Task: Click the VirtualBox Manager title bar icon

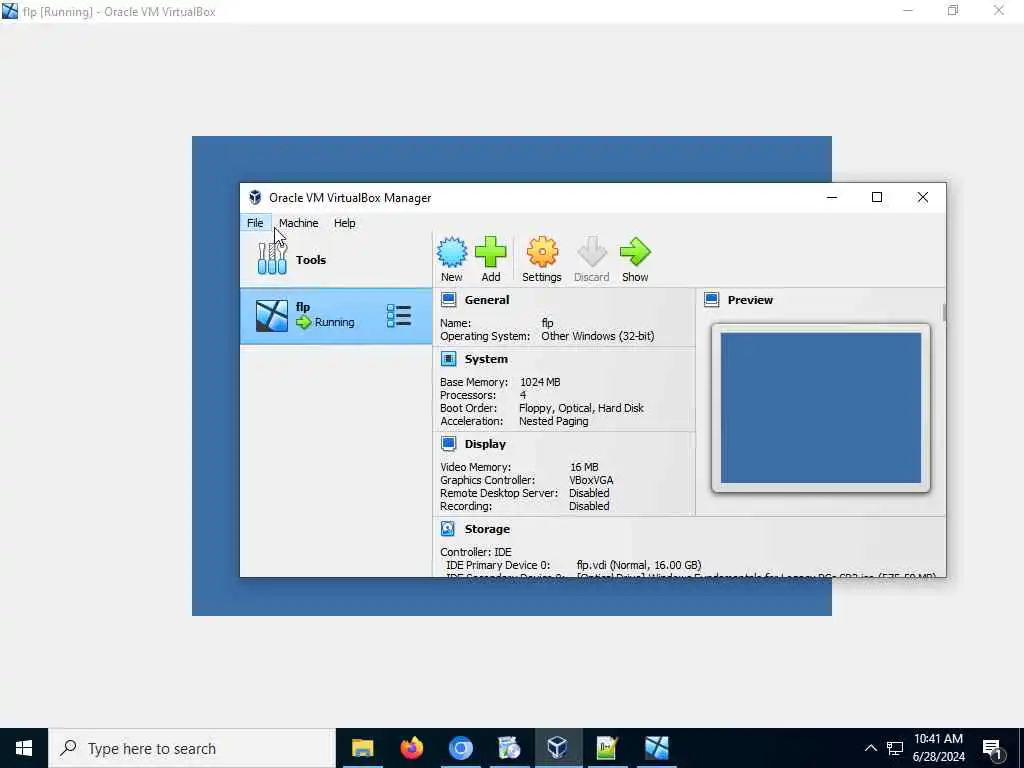Action: (x=255, y=197)
